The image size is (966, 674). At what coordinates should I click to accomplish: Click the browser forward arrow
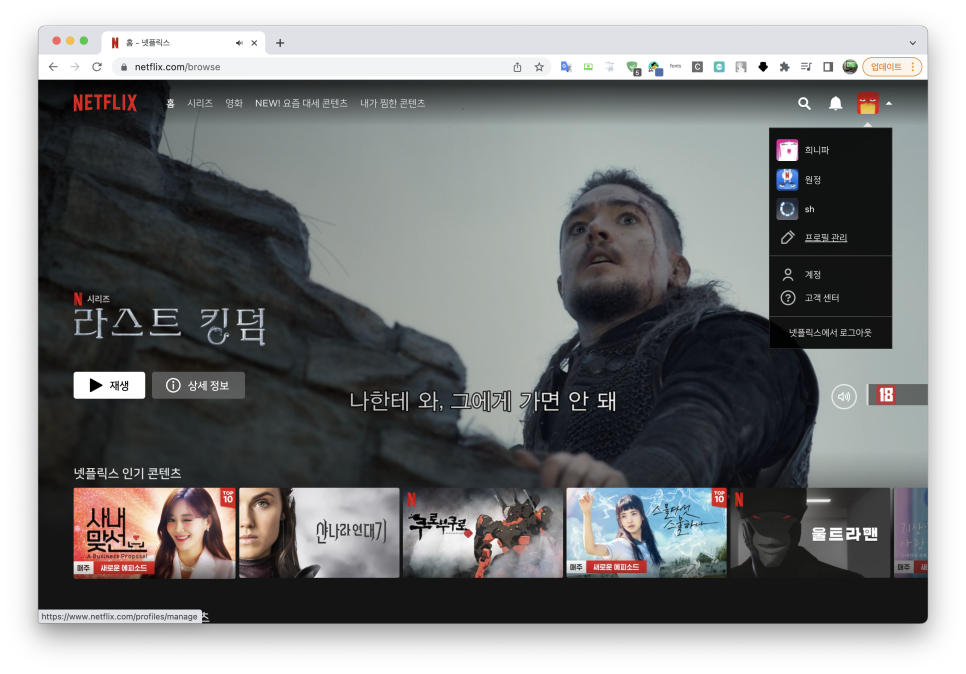click(75, 67)
